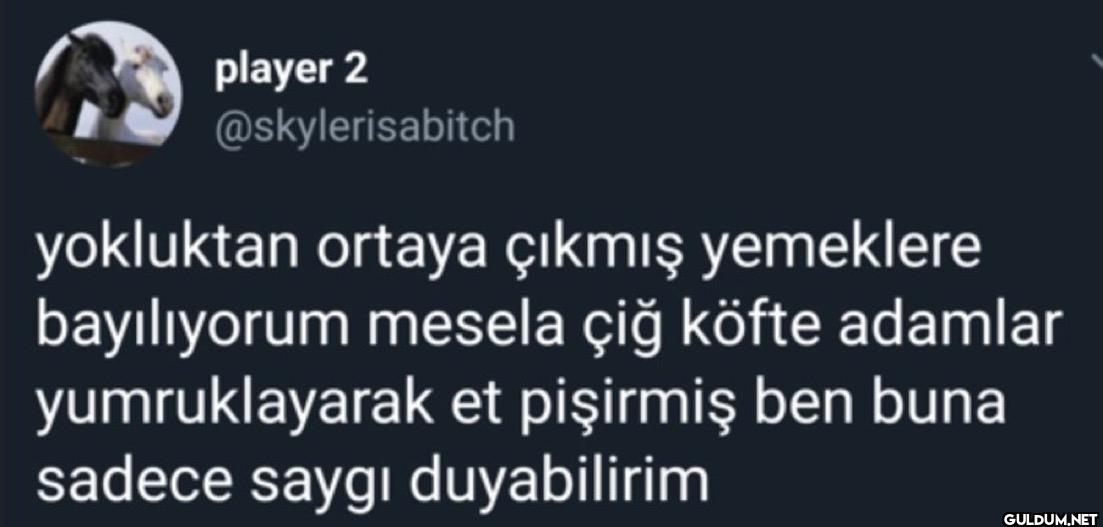Screen dimensions: 1103x527
Task: Select the first tweet line starting with yokluktan
Action: point(508,251)
